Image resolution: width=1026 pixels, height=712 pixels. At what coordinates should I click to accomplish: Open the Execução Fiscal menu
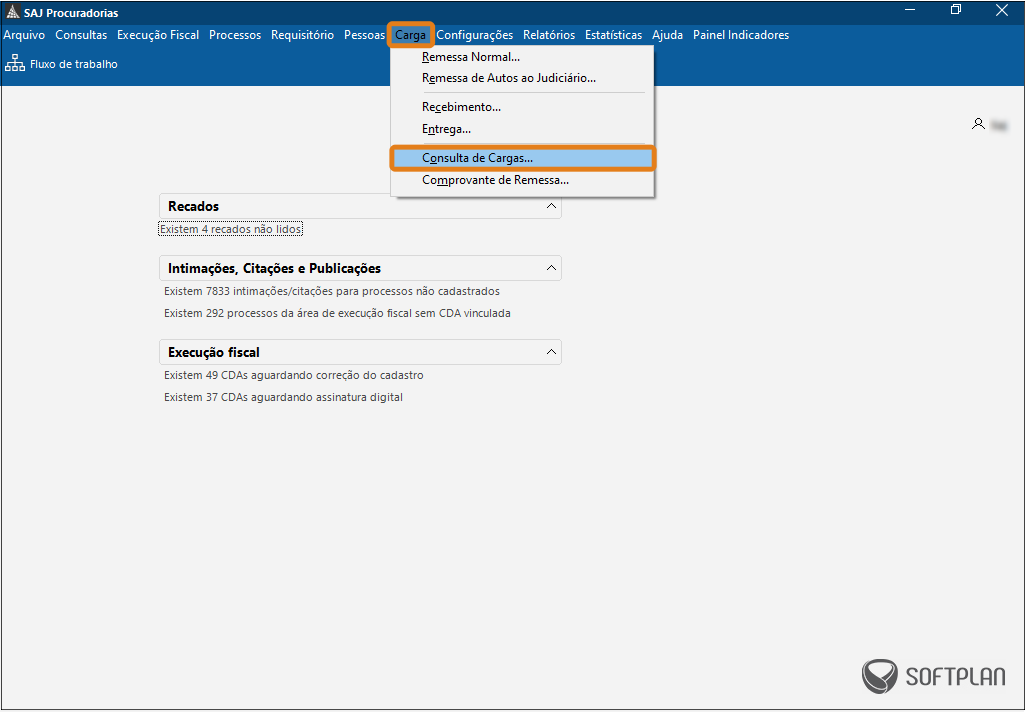point(158,35)
